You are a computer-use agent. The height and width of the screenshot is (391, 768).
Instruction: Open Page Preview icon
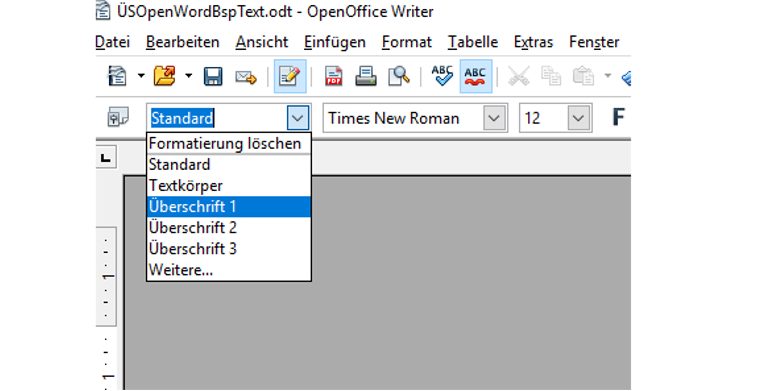[399, 76]
